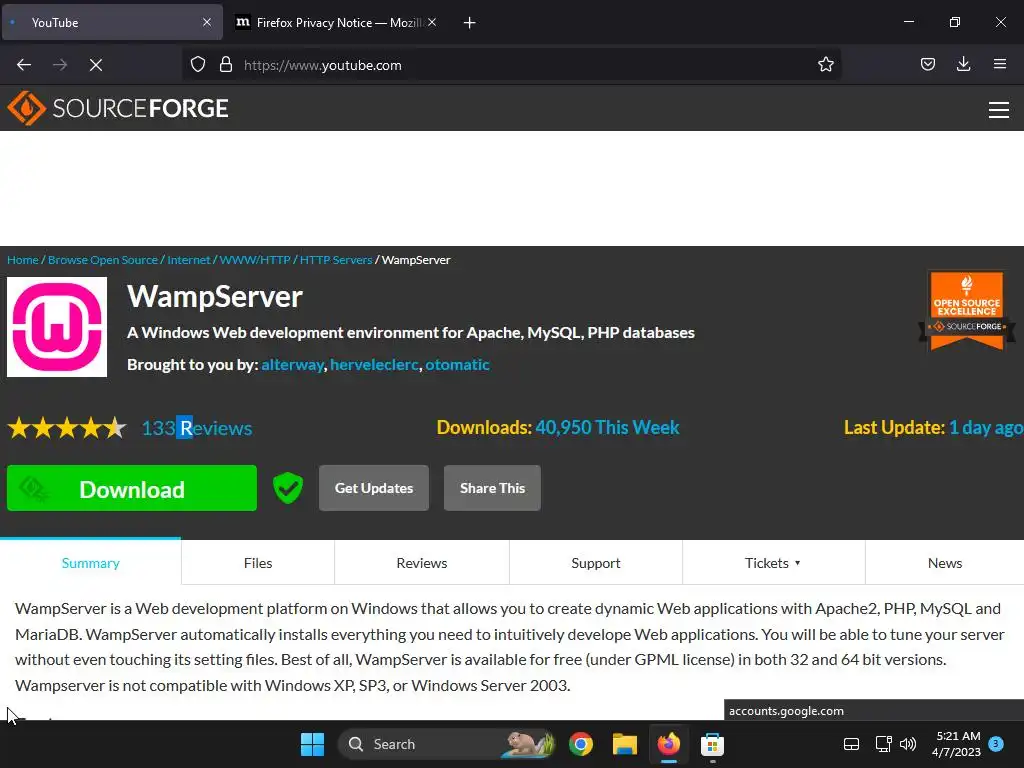Click the volume speaker tray icon
The width and height of the screenshot is (1024, 768).
[908, 744]
